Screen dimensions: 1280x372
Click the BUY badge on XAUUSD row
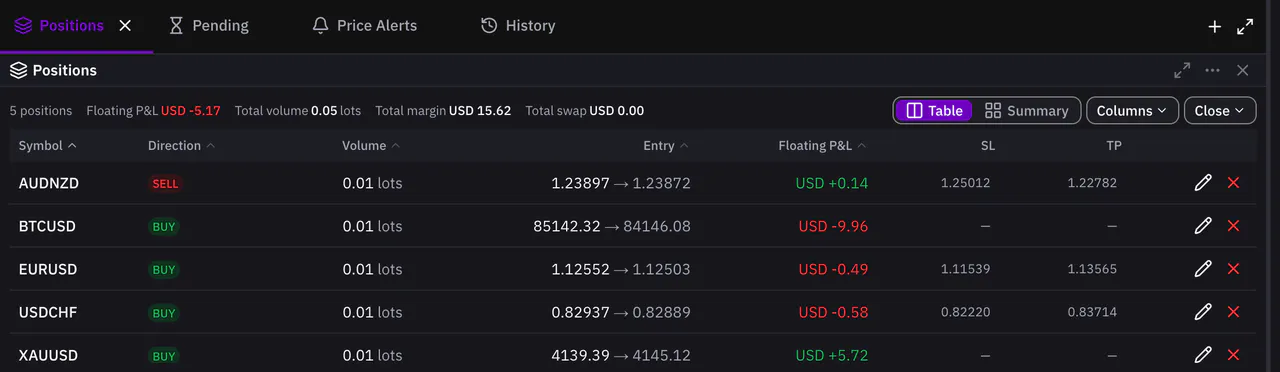(x=164, y=356)
